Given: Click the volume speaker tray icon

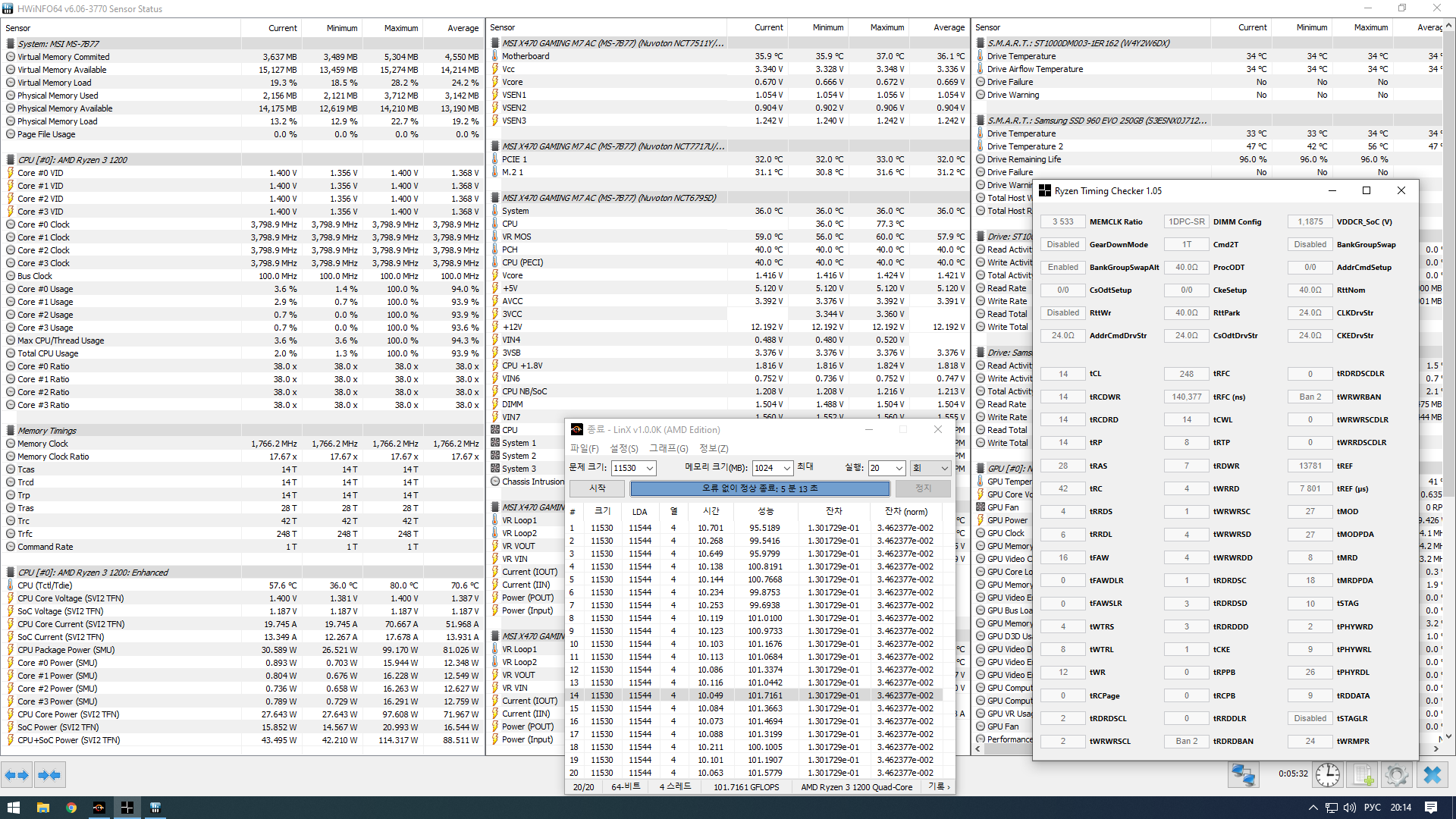Looking at the screenshot, I should pos(1350,808).
